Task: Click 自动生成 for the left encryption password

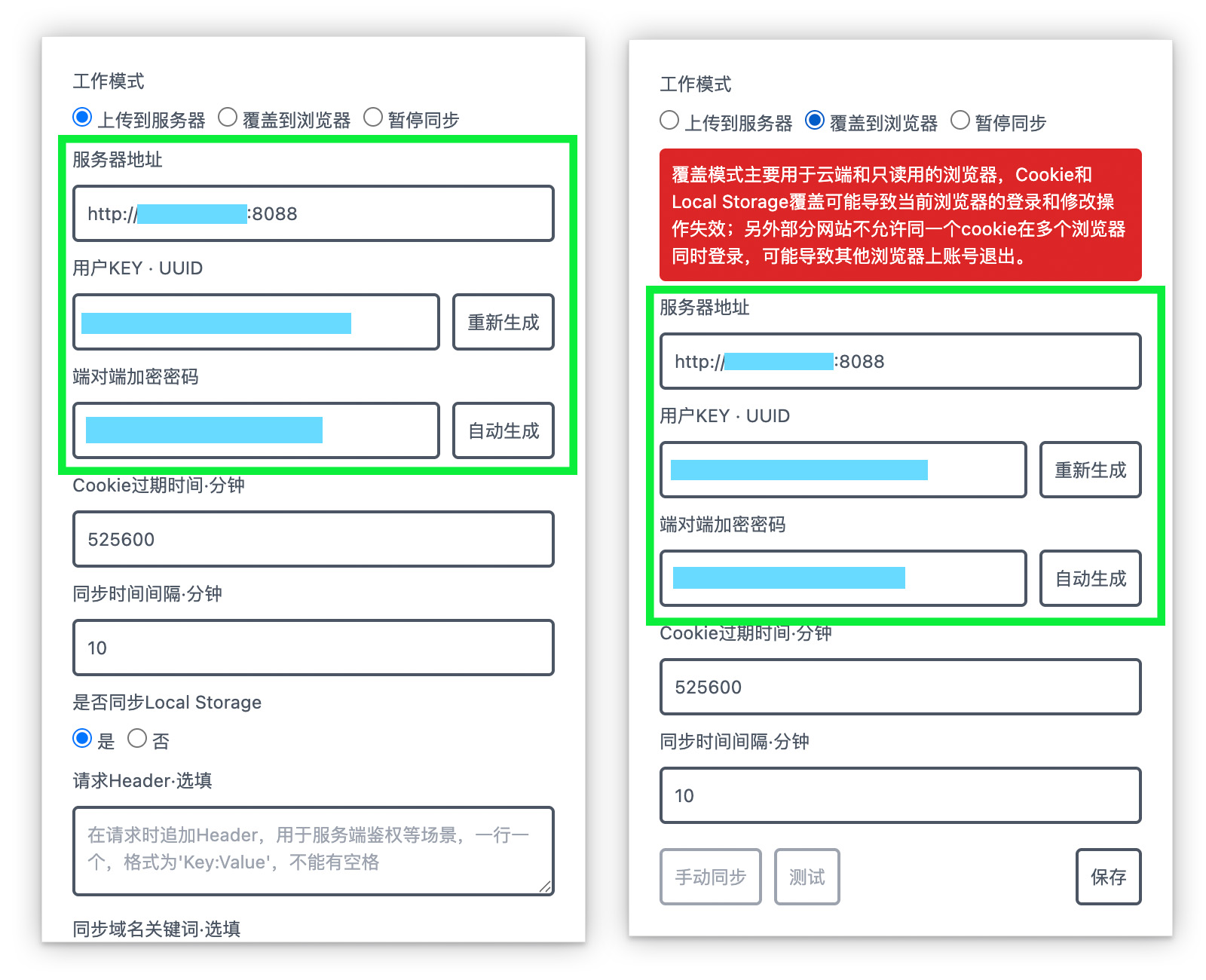Action: tap(503, 430)
